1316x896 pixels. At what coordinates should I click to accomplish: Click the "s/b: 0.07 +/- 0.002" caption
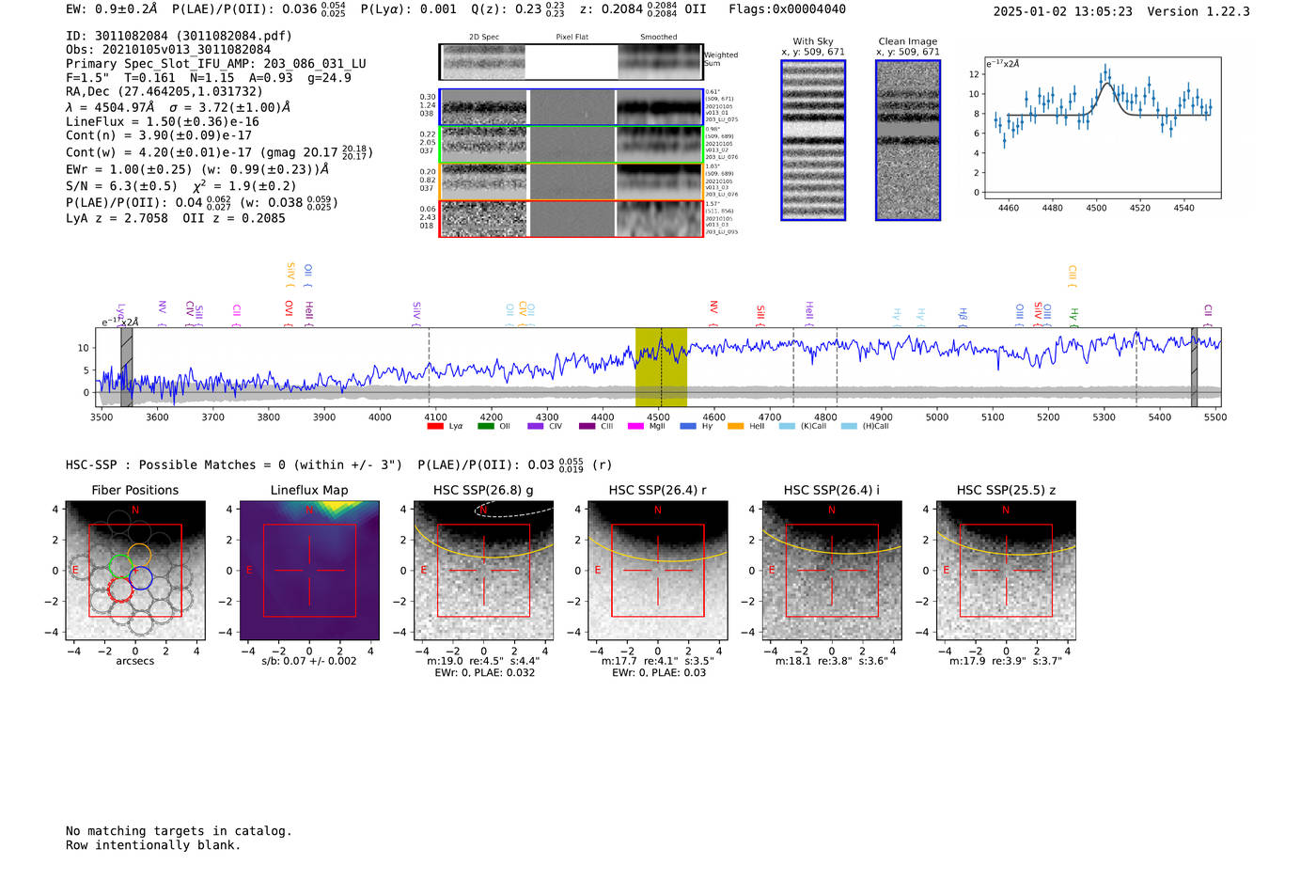click(309, 661)
